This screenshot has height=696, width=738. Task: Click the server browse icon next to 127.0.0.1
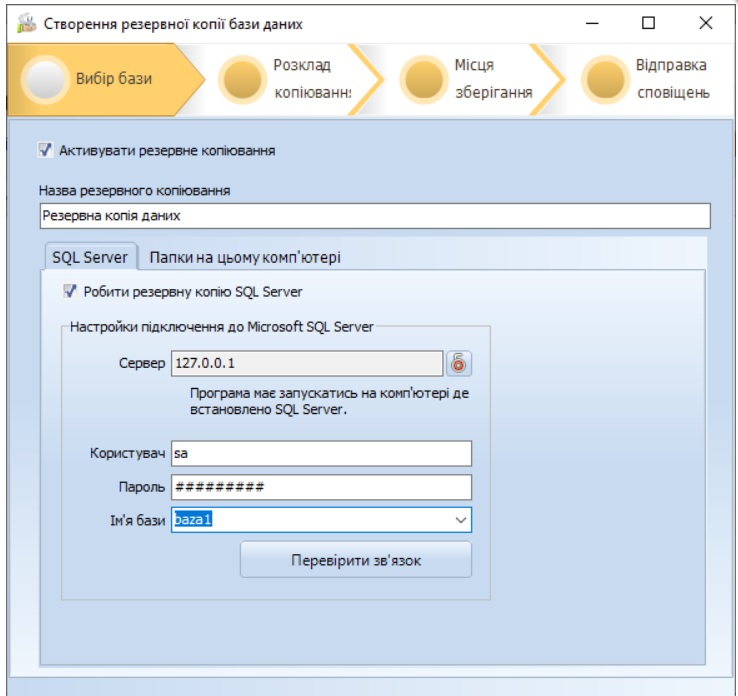click(x=458, y=363)
